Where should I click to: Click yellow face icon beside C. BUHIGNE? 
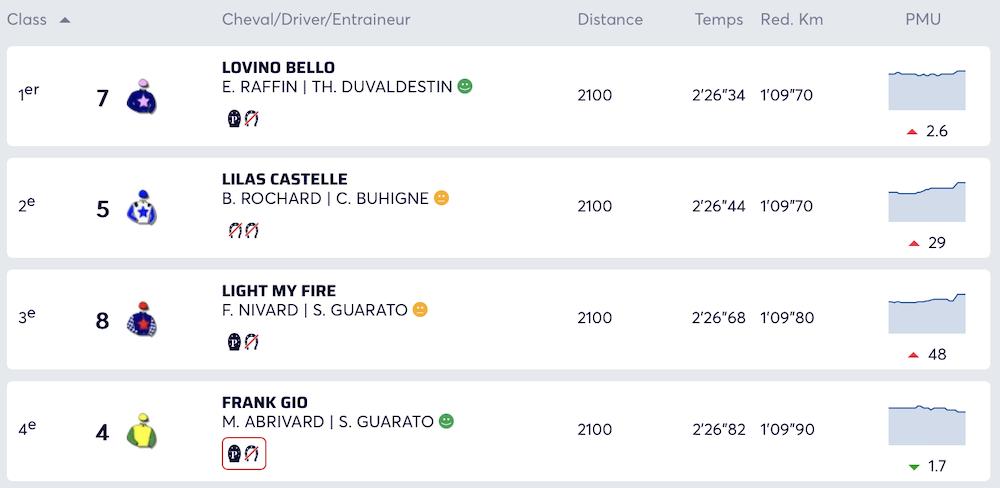tap(441, 198)
